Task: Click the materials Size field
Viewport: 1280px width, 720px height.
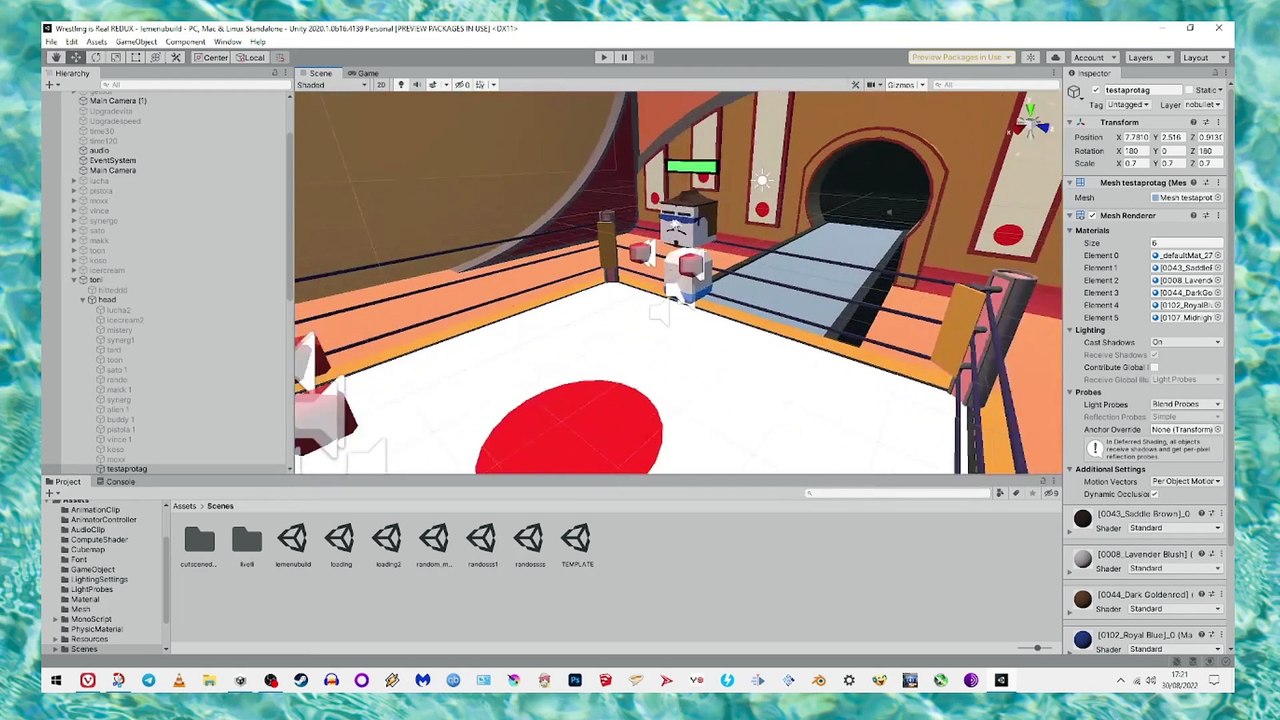Action: (x=1186, y=243)
